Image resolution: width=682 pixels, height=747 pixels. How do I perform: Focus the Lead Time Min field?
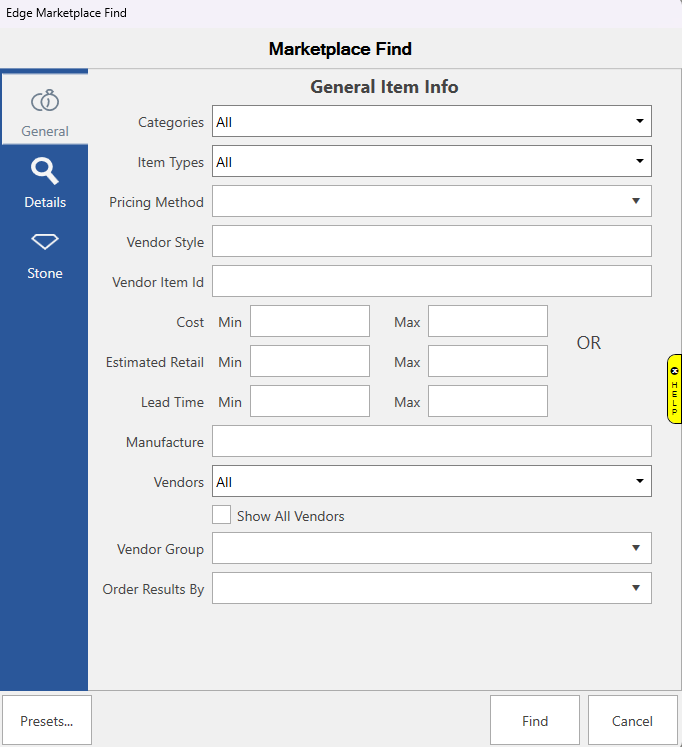coord(310,401)
